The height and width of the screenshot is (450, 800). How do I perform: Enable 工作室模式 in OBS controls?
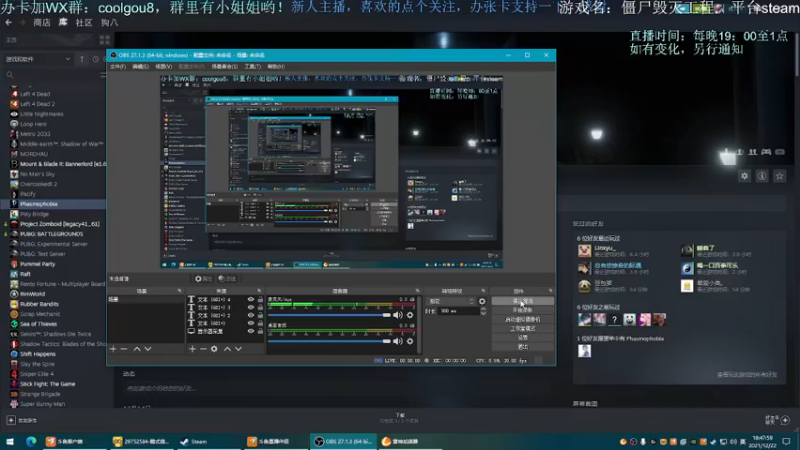pyautogui.click(x=522, y=329)
